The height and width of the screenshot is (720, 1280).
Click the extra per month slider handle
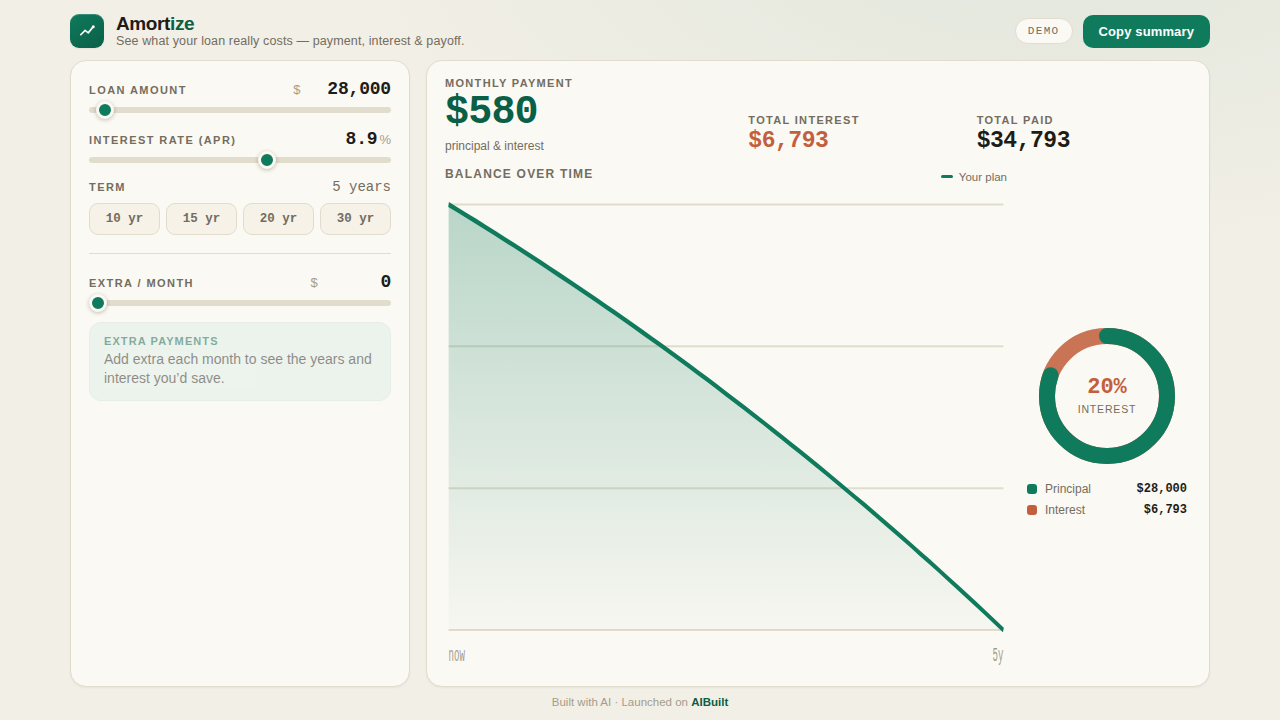[x=98, y=303]
